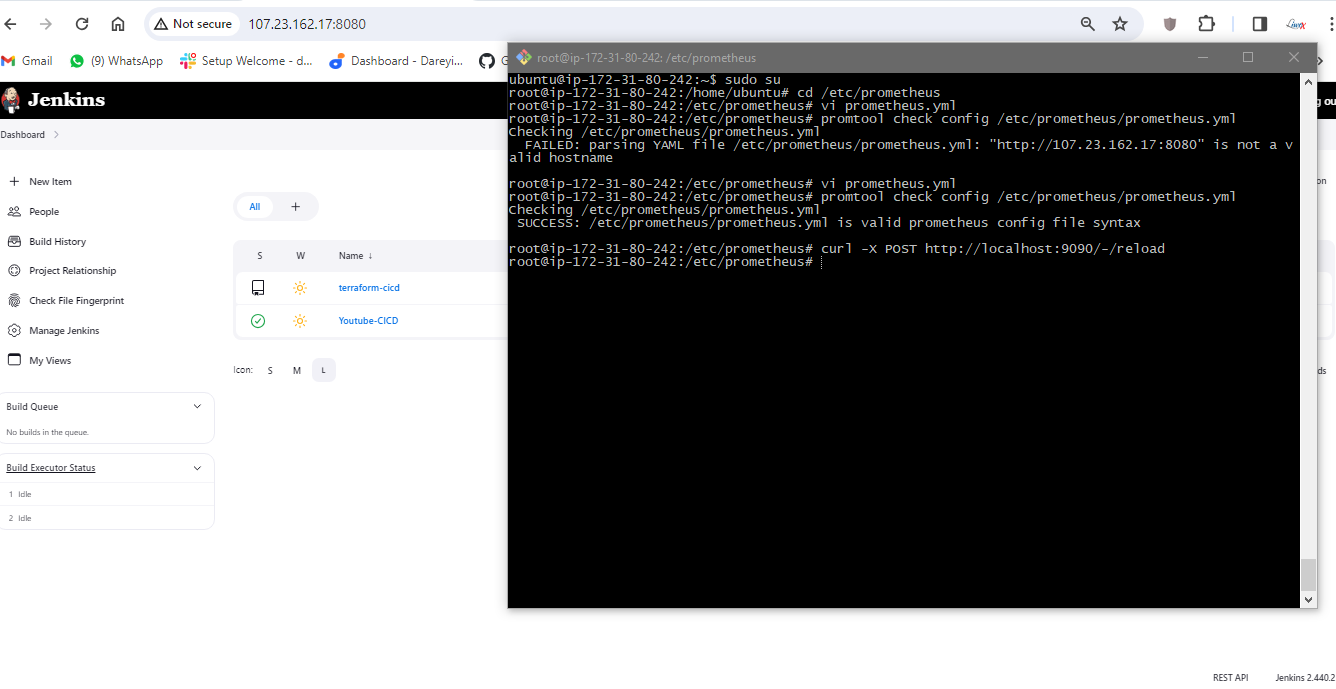The height and width of the screenshot is (689, 1336).
Task: Click the terminal scrollbar down arrow
Action: point(1308,599)
